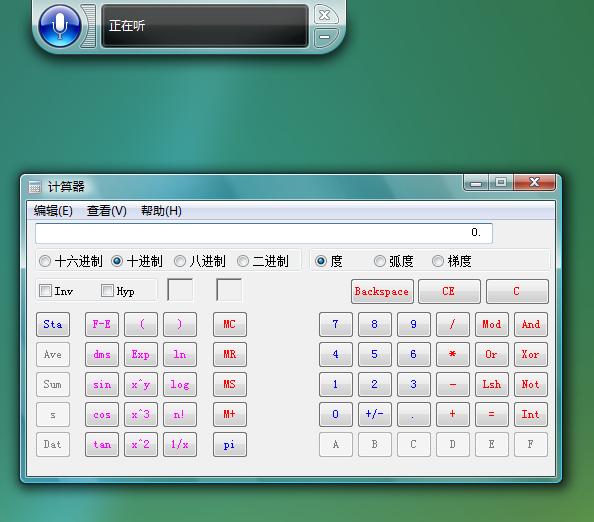Click the CE clear entry button
The image size is (594, 522).
(449, 291)
